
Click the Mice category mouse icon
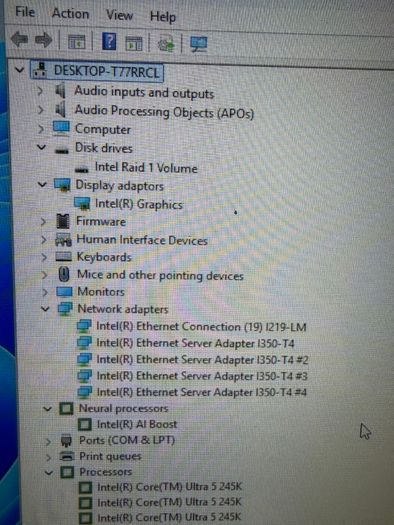[64, 274]
